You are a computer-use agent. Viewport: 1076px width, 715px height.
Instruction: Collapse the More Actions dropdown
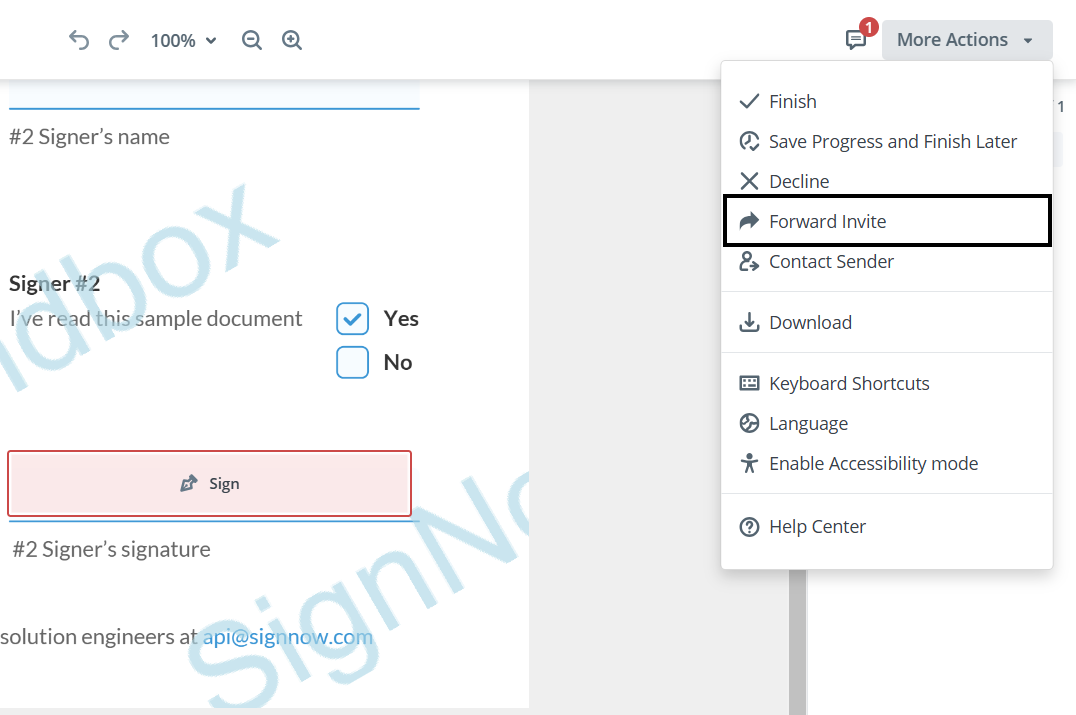[x=967, y=40]
